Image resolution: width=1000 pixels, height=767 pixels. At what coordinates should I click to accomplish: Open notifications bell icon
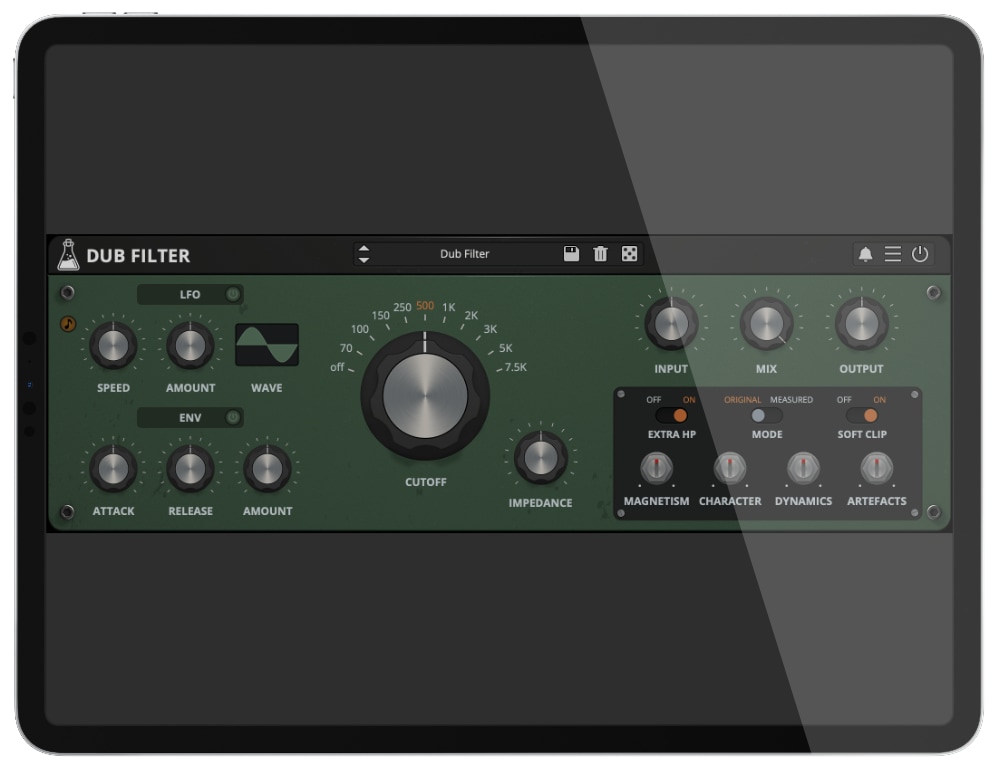(x=865, y=254)
